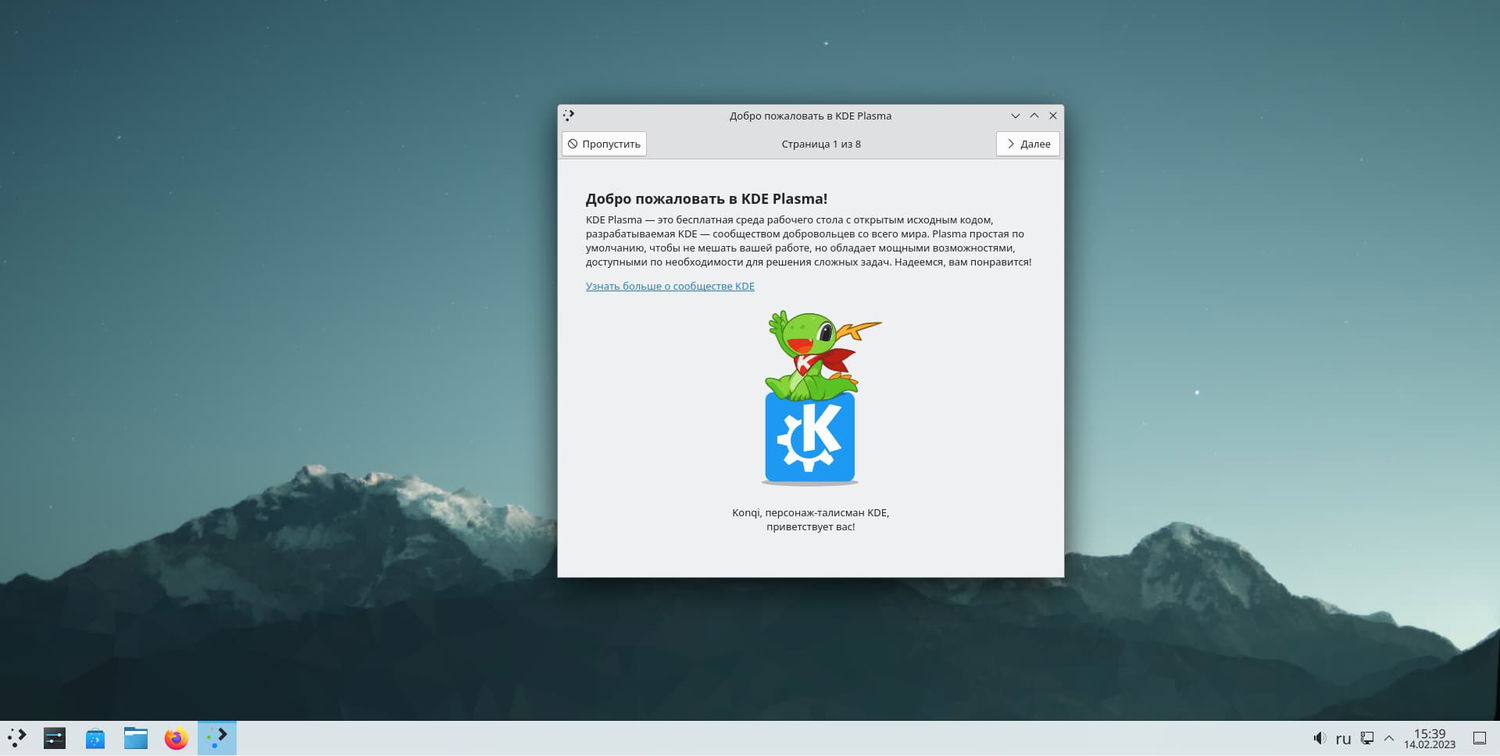Select the active Welcome Center taskbar entry
This screenshot has height=756, width=1500.
click(x=217, y=738)
